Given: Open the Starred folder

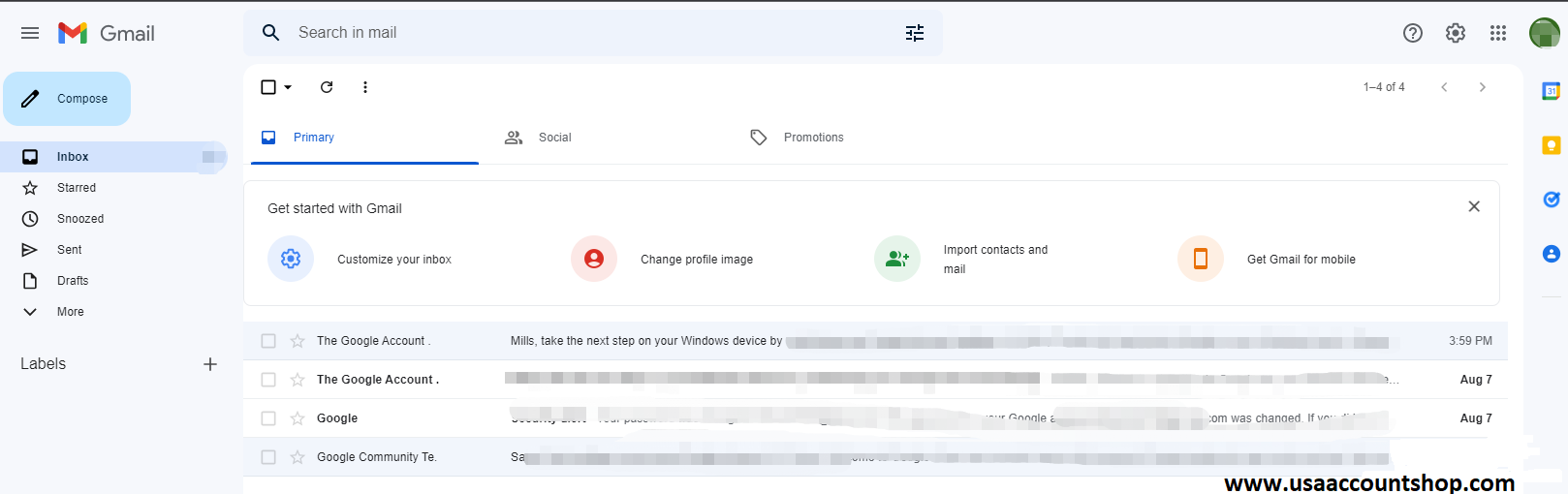Looking at the screenshot, I should [x=113, y=188].
